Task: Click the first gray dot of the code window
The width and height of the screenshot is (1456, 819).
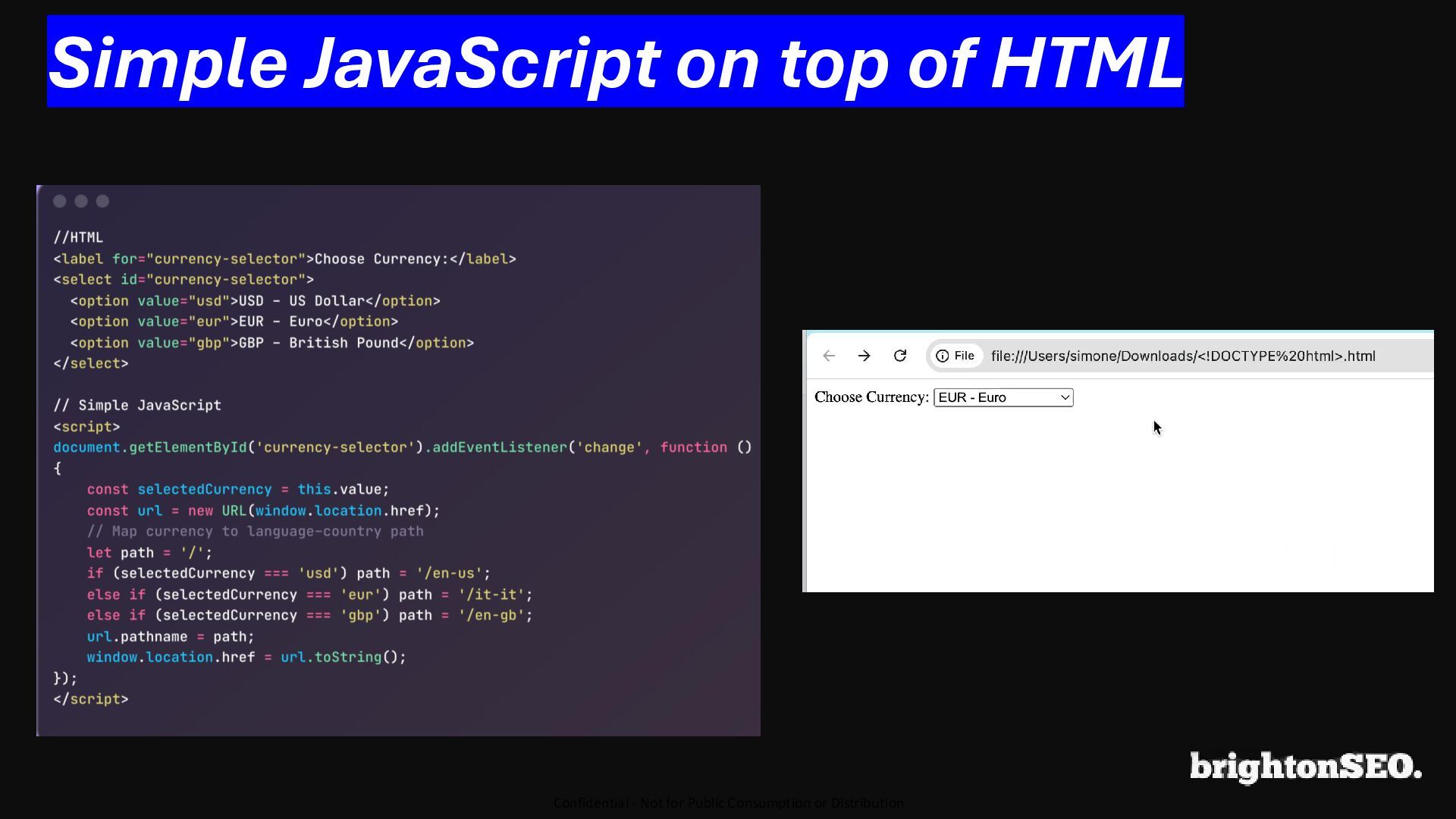Action: pos(60,201)
